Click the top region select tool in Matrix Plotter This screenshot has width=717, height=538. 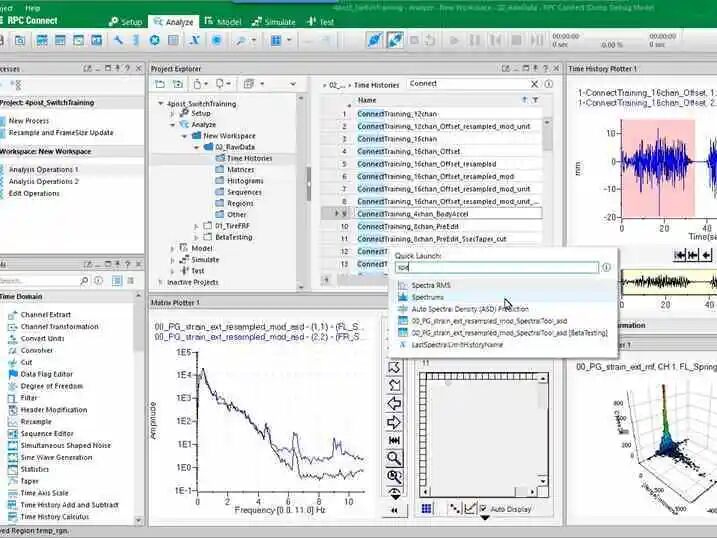point(394,368)
